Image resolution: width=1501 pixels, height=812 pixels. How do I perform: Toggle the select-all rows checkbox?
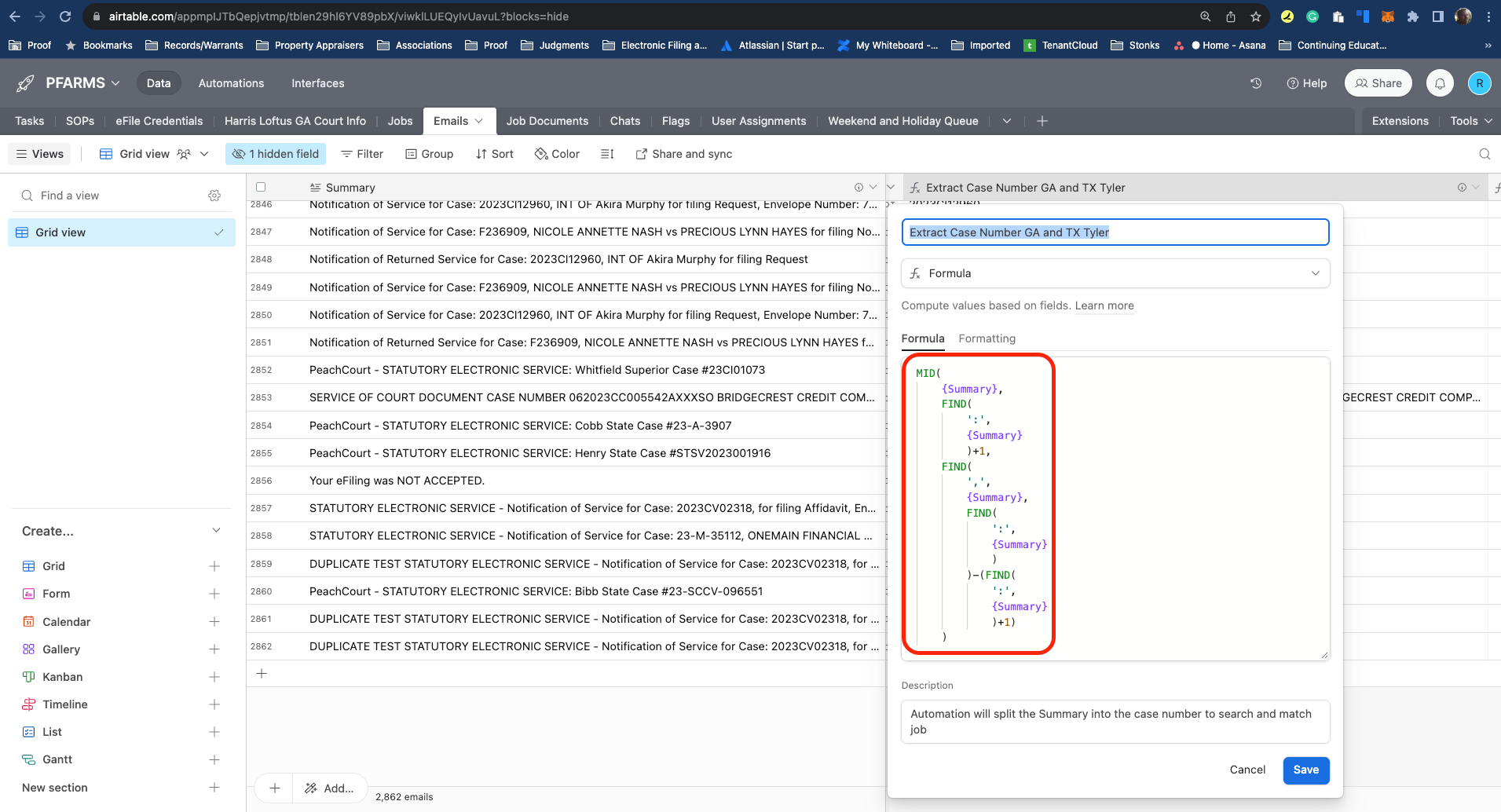click(261, 187)
